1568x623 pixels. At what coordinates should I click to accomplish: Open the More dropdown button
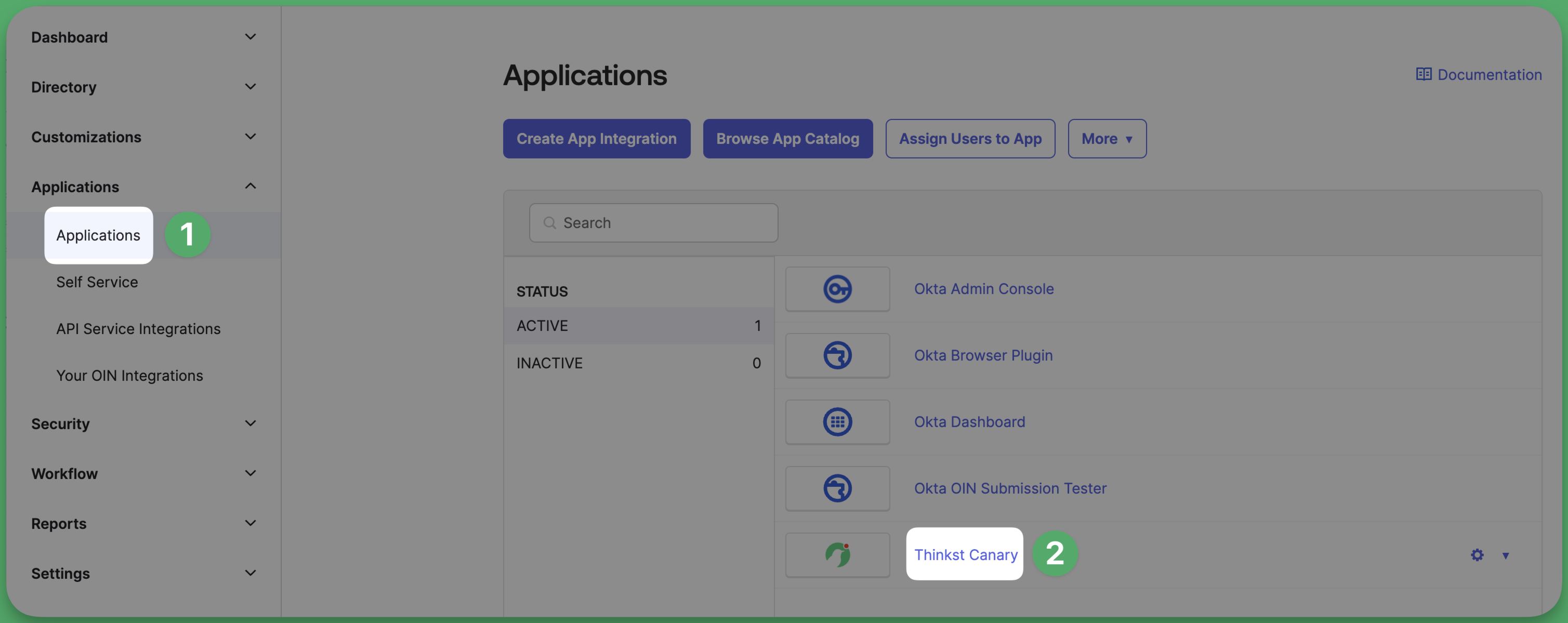1106,139
